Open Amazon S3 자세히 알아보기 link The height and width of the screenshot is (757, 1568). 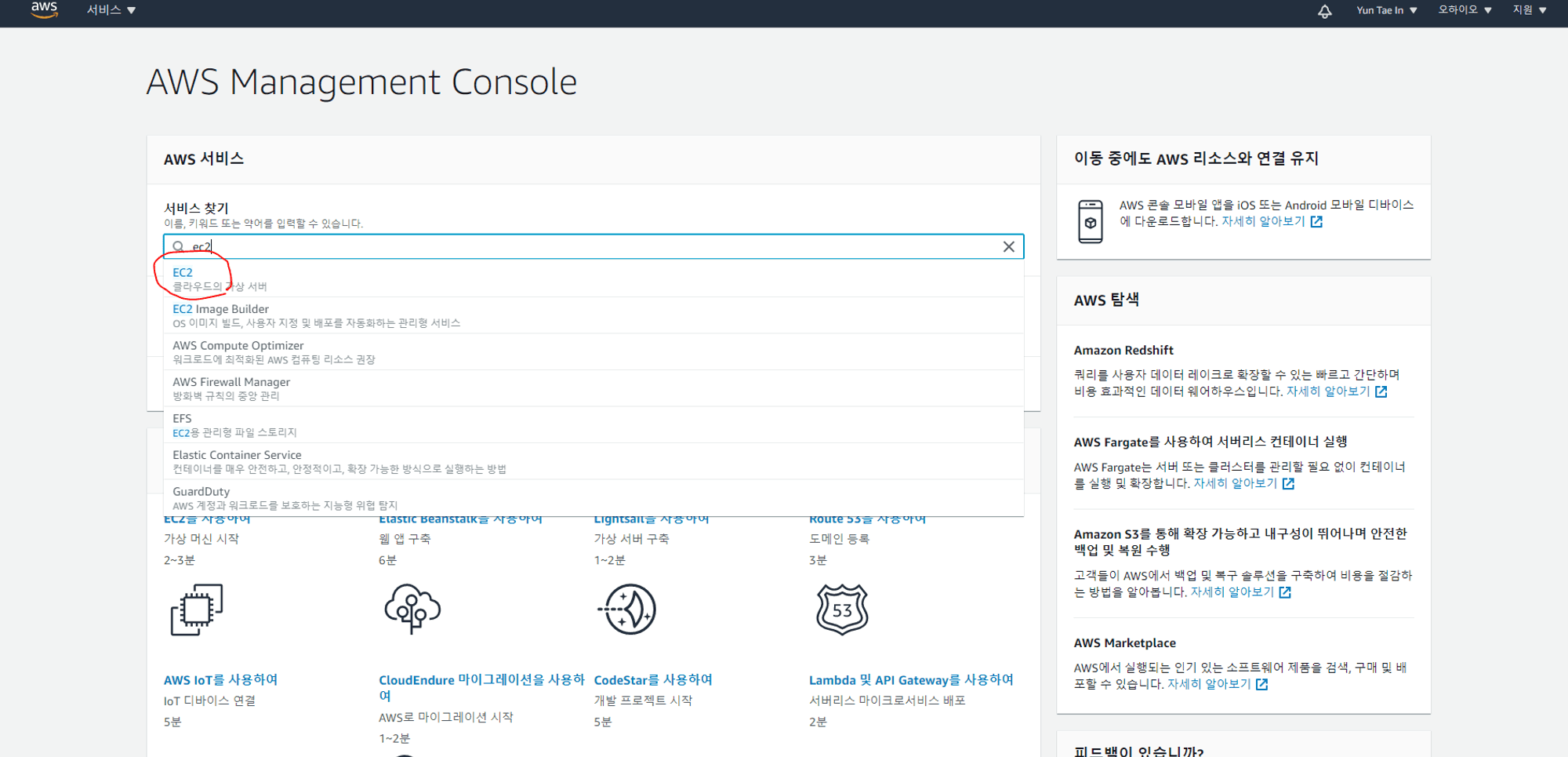click(1232, 591)
